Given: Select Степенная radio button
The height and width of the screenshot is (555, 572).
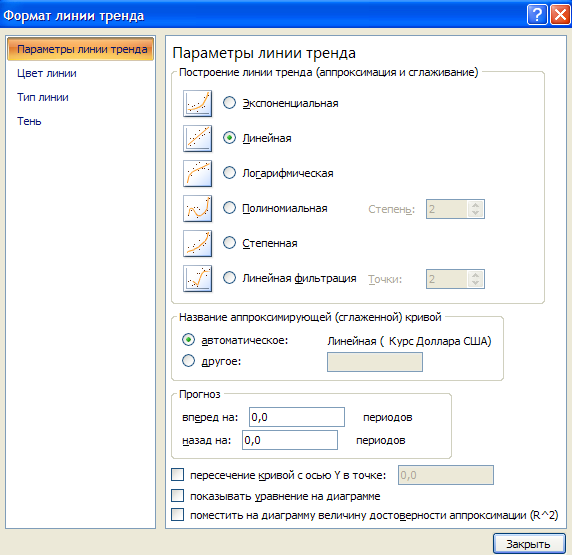Looking at the screenshot, I should click(229, 243).
